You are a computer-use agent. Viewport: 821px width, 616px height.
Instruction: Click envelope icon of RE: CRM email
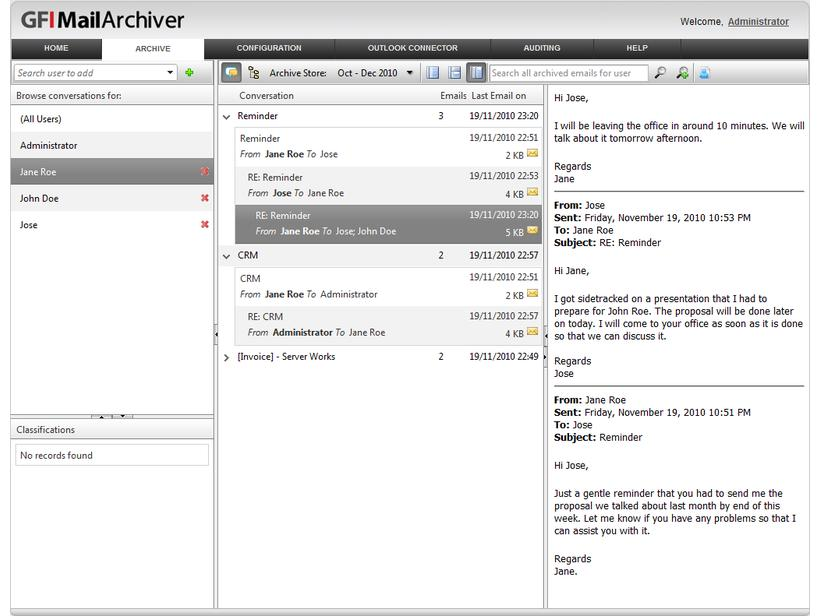pyautogui.click(x=532, y=332)
